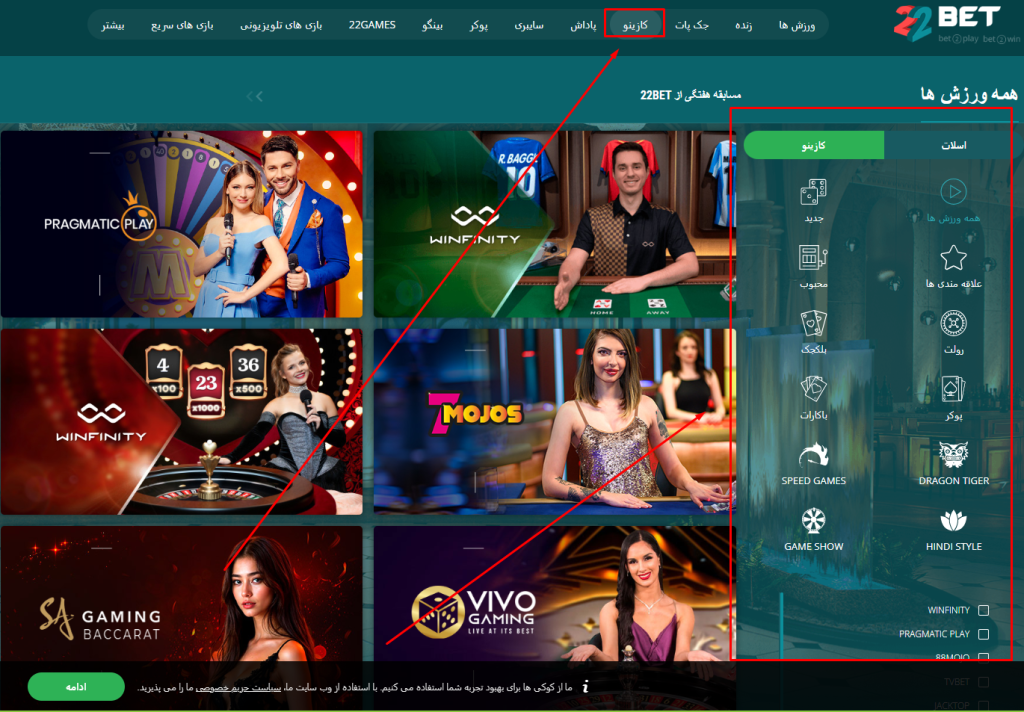Select the همه ورزش ها play-circle icon
This screenshot has height=712, width=1024.
click(x=953, y=192)
